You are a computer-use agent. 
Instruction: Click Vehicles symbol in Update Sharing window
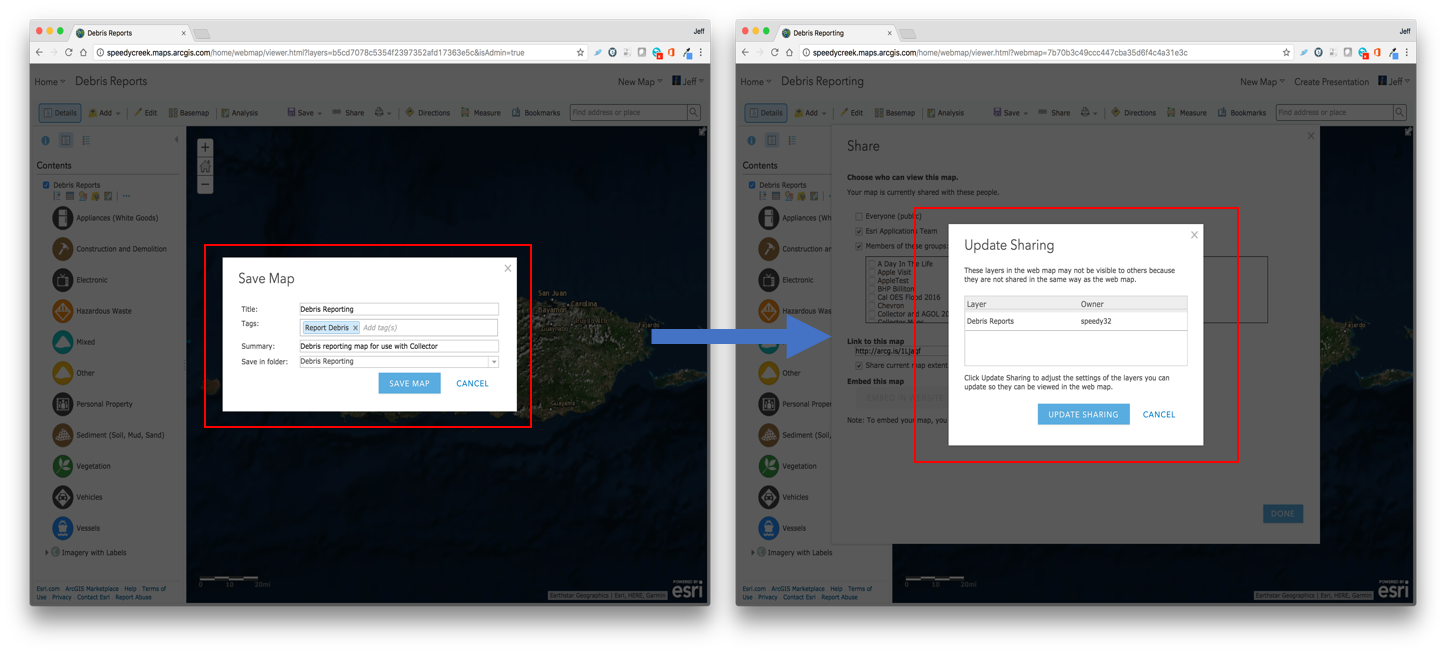tap(769, 496)
